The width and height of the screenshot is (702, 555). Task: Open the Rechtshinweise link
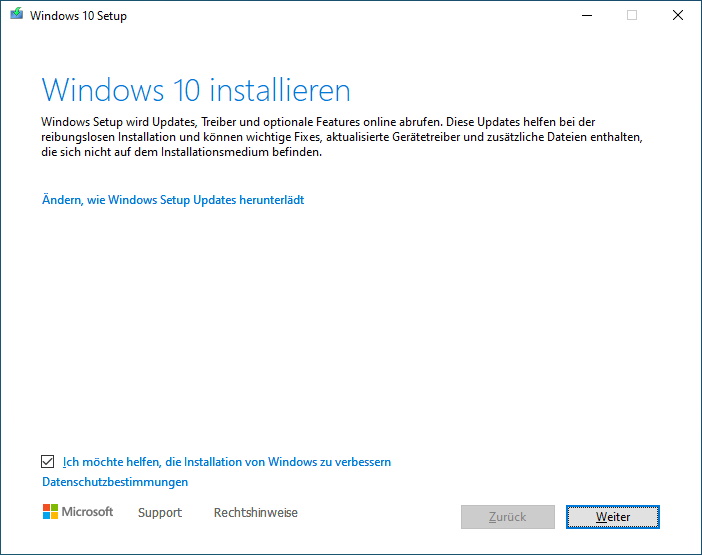[256, 512]
